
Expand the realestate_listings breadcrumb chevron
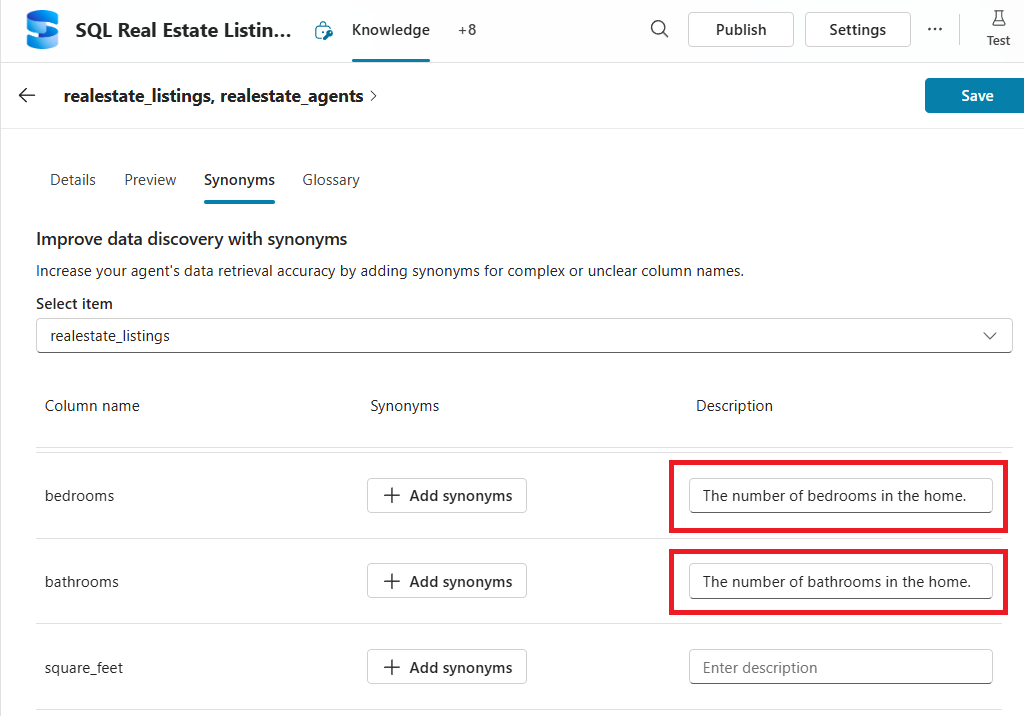pos(374,96)
